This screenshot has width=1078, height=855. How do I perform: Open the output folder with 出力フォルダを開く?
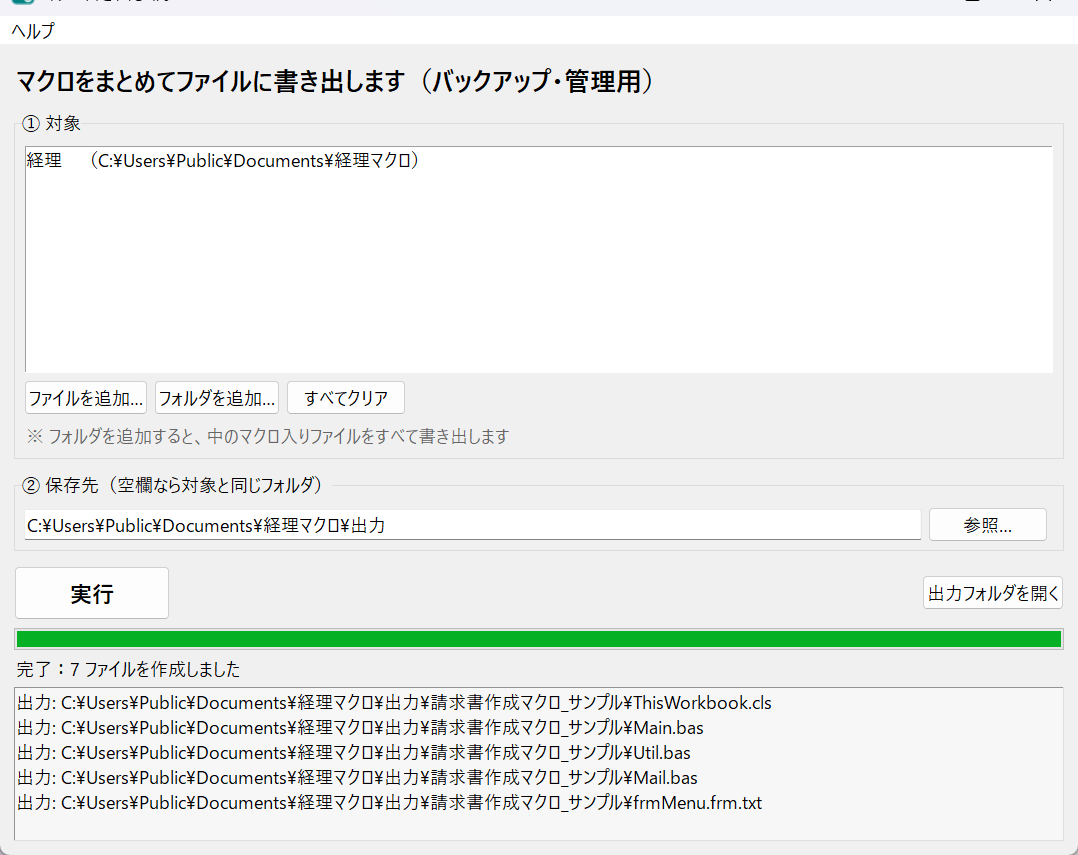(993, 593)
